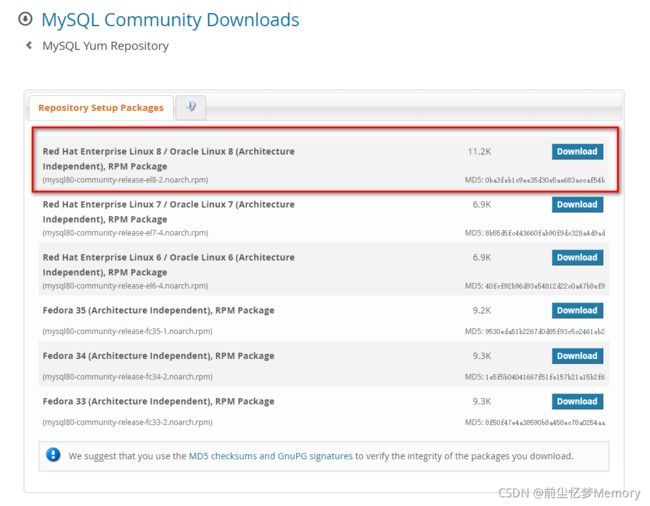Download the Red Hat Enterprise Linux 8 package
The width and height of the screenshot is (650, 506).
tap(577, 152)
